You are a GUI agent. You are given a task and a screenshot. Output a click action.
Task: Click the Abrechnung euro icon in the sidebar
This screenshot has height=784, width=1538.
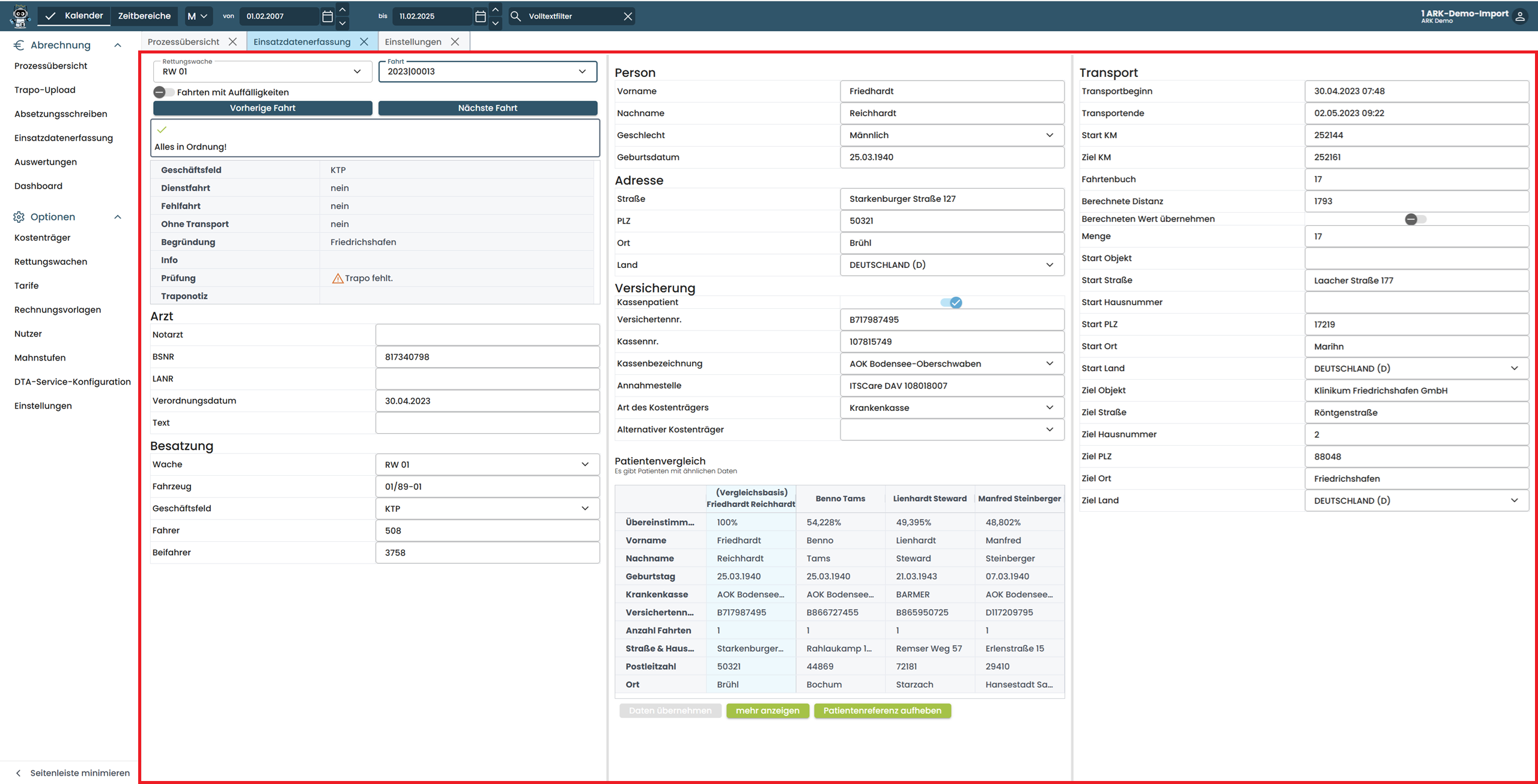point(19,45)
